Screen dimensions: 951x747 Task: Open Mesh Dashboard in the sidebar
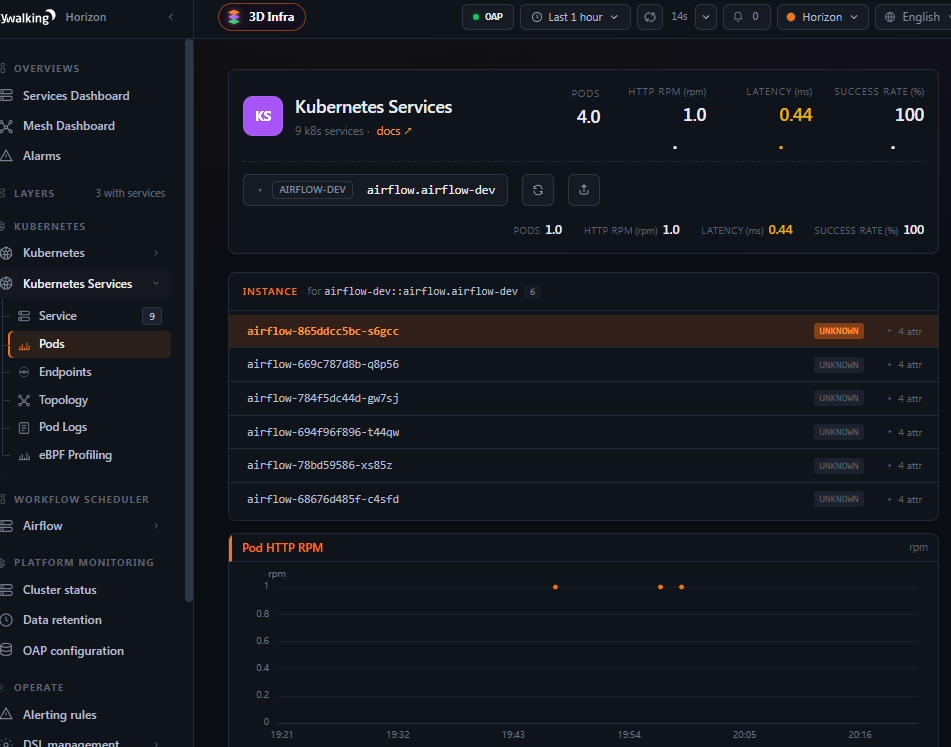pos(69,126)
